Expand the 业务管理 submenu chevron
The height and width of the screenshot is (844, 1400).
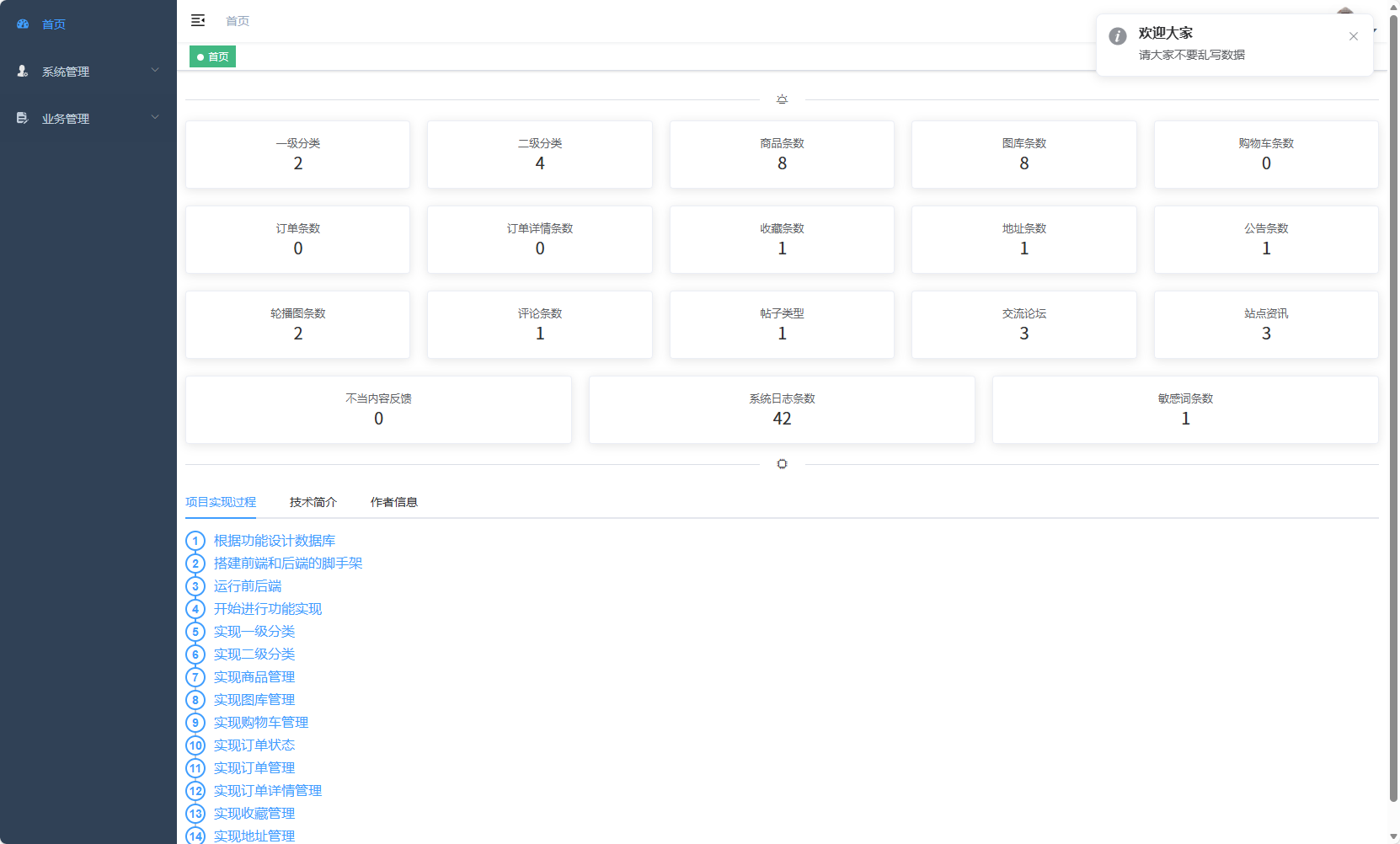coord(155,117)
